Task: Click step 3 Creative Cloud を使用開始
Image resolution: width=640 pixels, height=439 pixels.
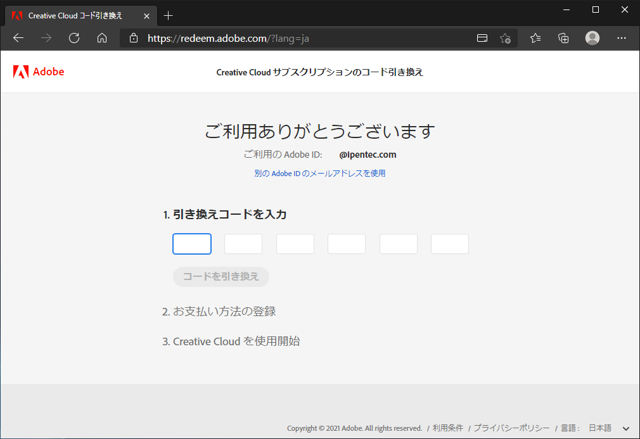Action: tap(231, 341)
